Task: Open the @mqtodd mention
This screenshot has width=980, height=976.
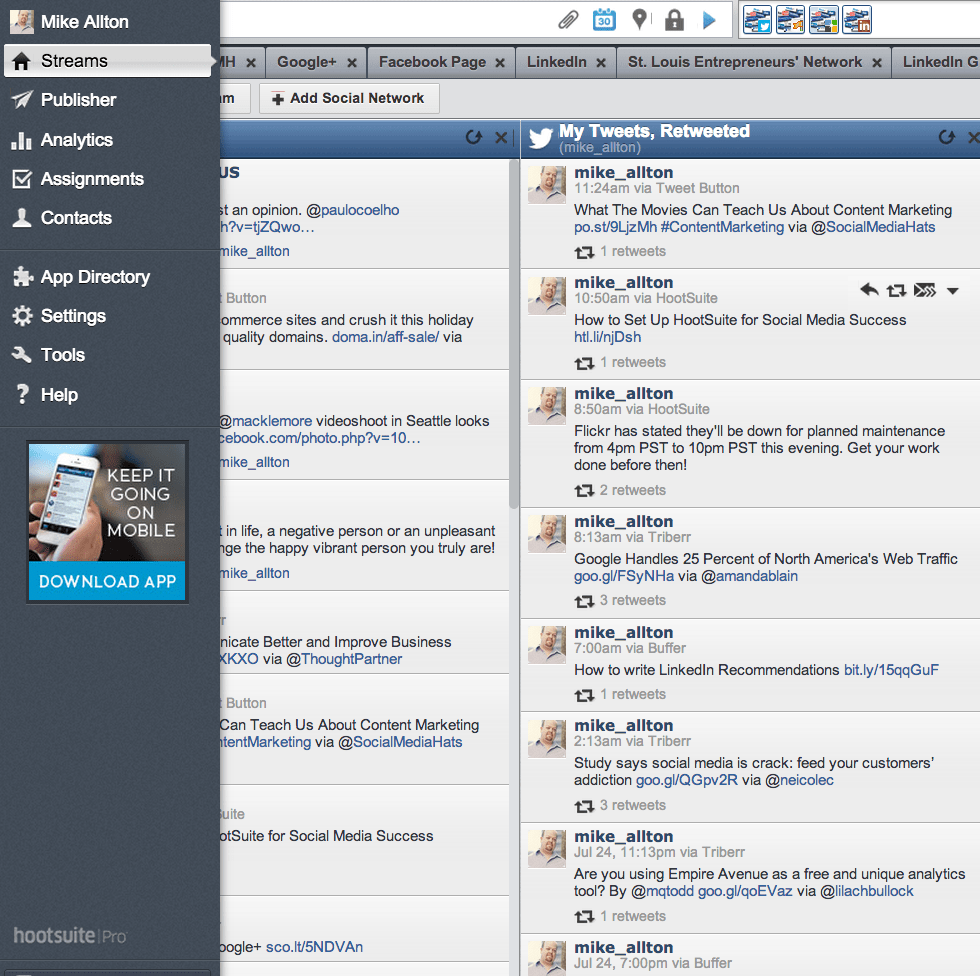Action: click(x=662, y=891)
